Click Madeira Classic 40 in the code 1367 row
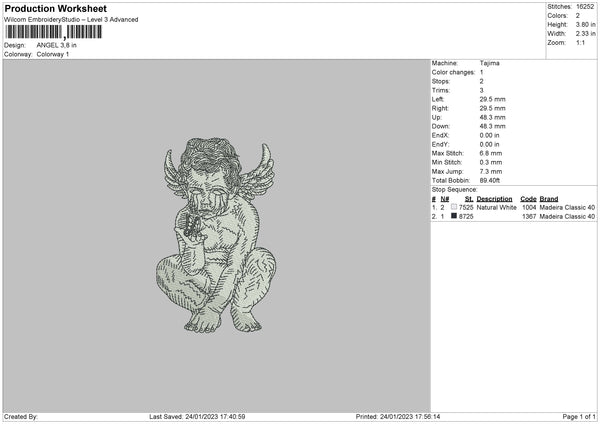The height and width of the screenshot is (424, 600). point(567,217)
